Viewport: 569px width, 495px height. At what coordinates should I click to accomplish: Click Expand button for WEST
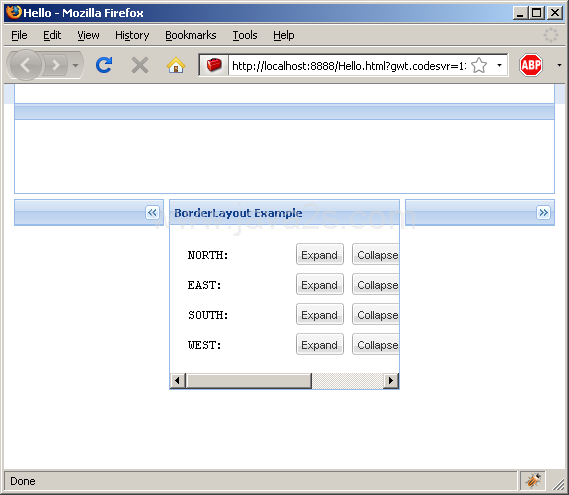point(320,345)
